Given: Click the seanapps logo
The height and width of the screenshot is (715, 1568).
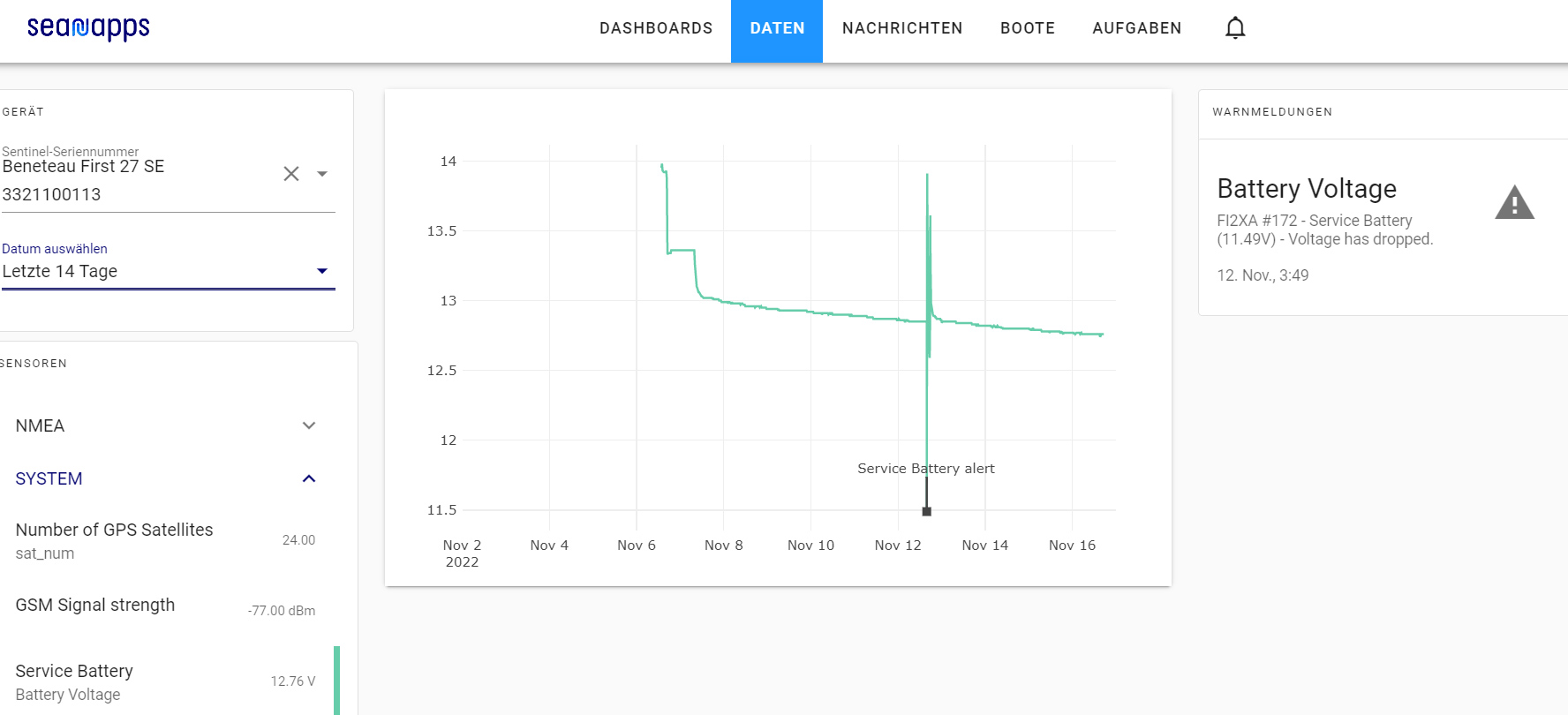Looking at the screenshot, I should click(x=88, y=28).
